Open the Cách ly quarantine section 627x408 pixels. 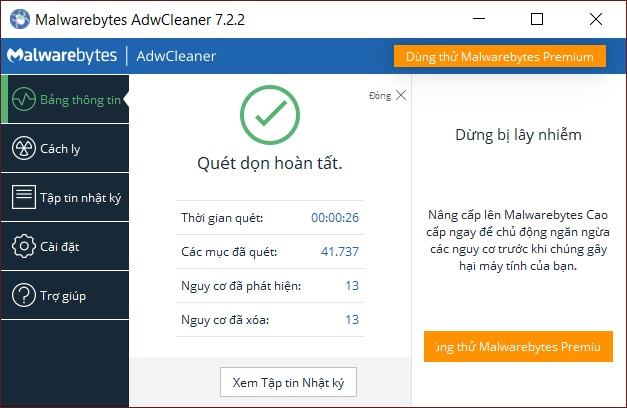65,148
